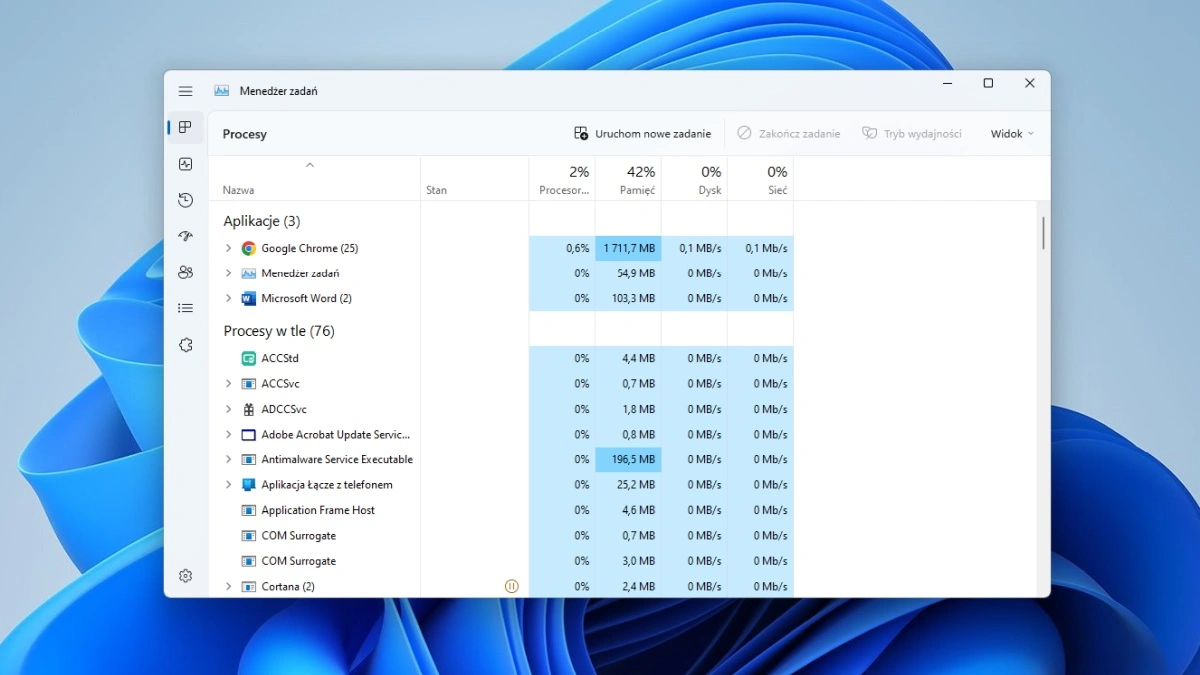Select the Users sidebar icon
The width and height of the screenshot is (1200, 675).
pyautogui.click(x=185, y=272)
